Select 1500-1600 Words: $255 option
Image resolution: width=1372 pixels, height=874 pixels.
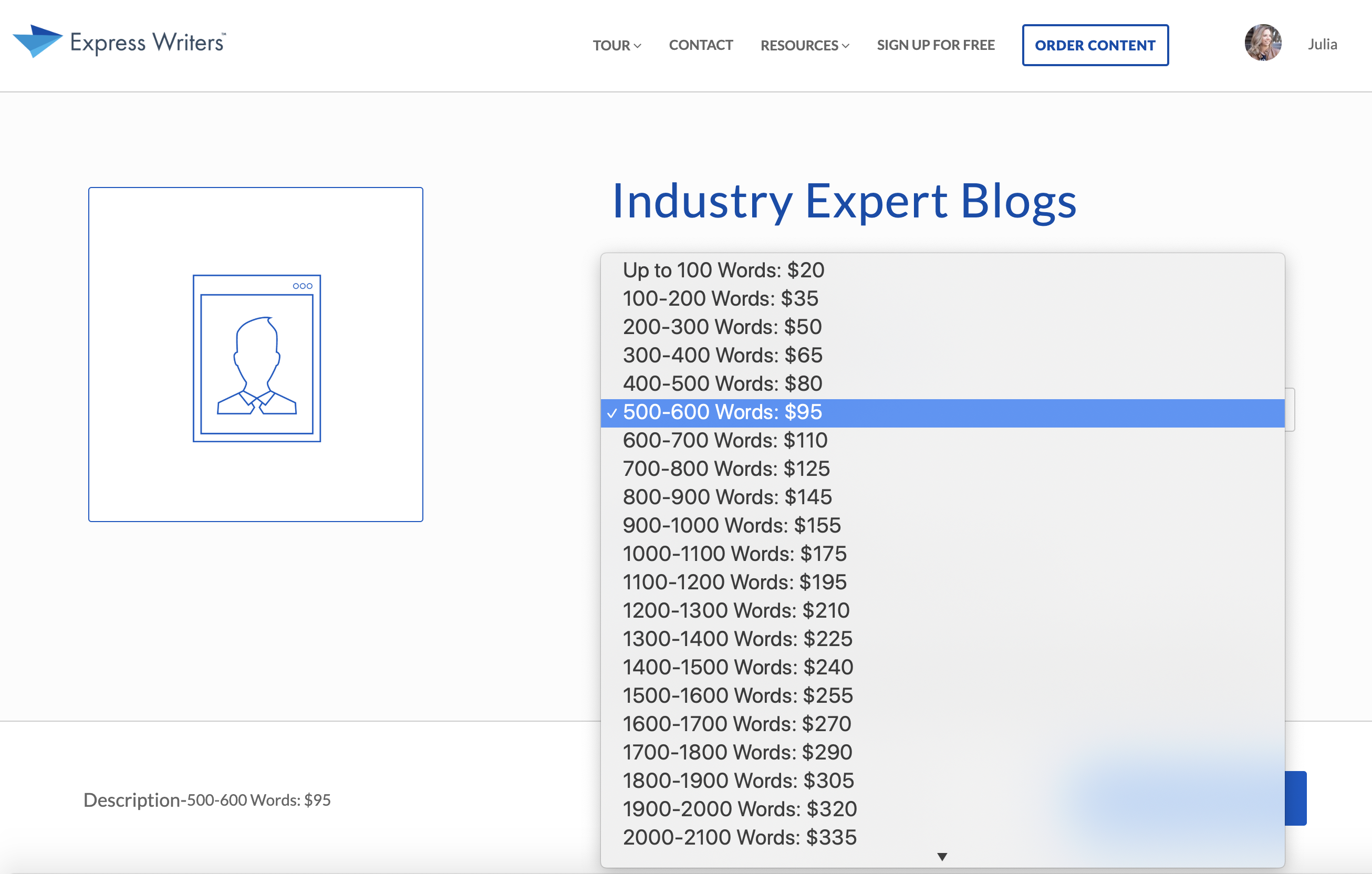click(x=942, y=695)
